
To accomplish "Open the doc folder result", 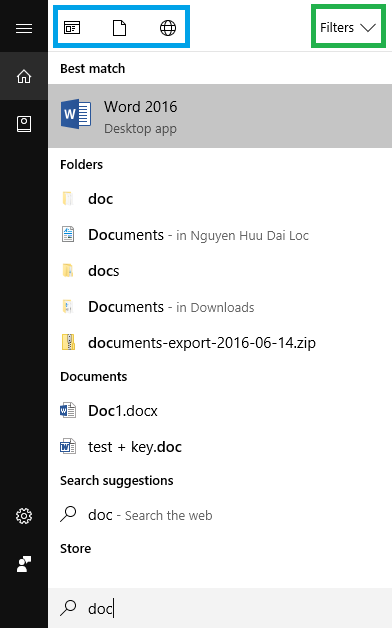I will [220, 199].
